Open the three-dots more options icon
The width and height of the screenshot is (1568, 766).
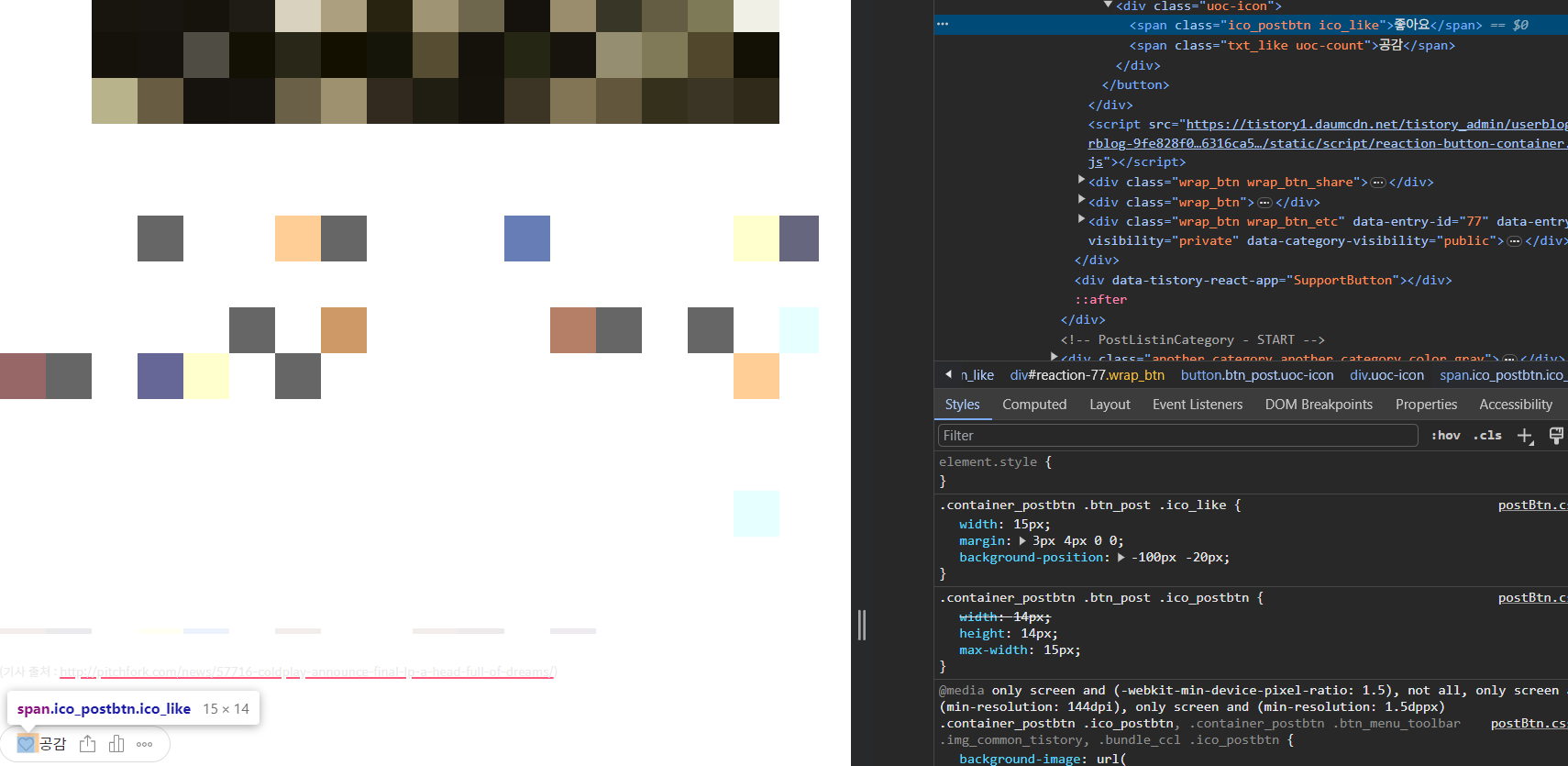(x=144, y=744)
